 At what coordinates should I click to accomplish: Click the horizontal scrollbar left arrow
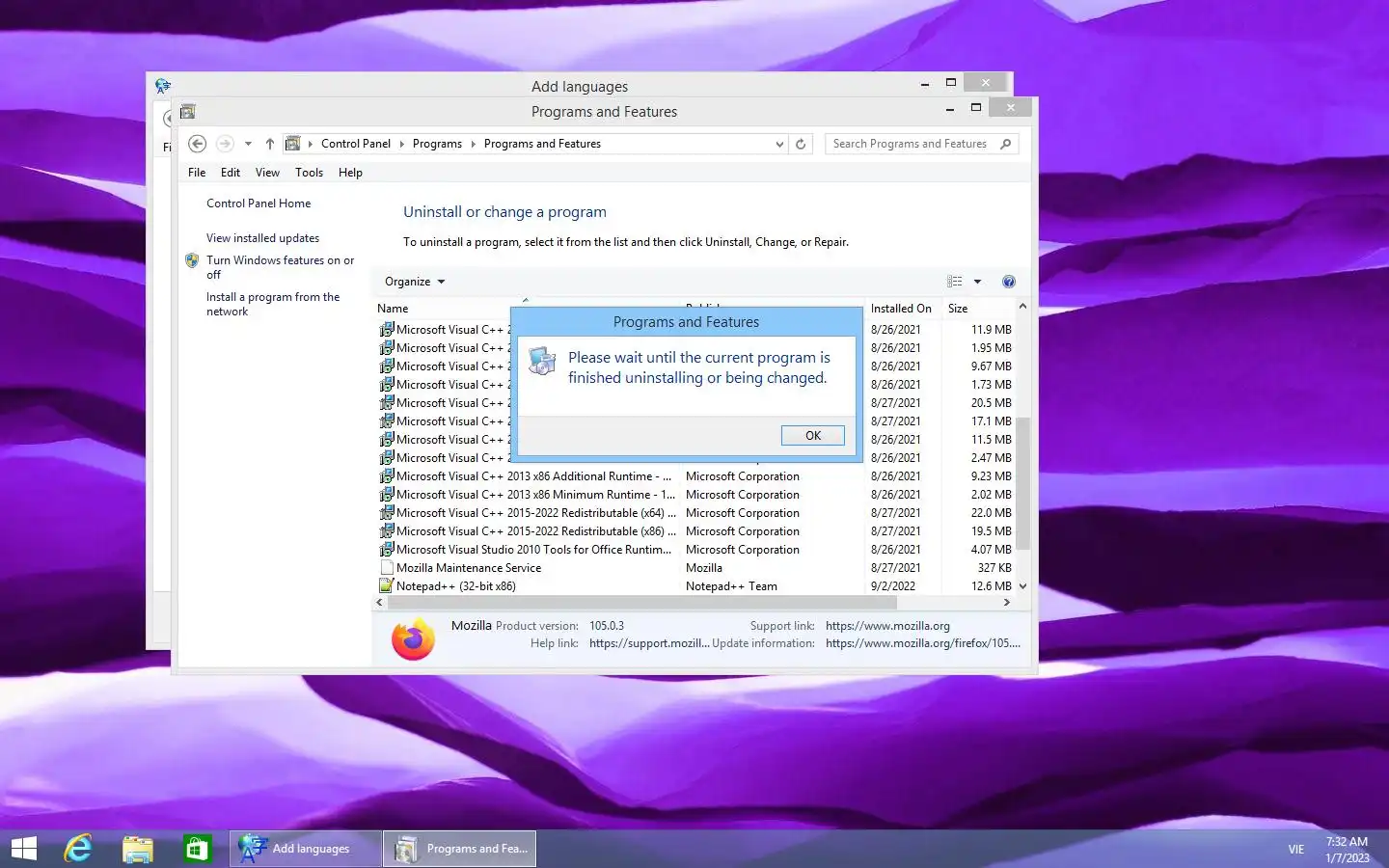pyautogui.click(x=380, y=603)
